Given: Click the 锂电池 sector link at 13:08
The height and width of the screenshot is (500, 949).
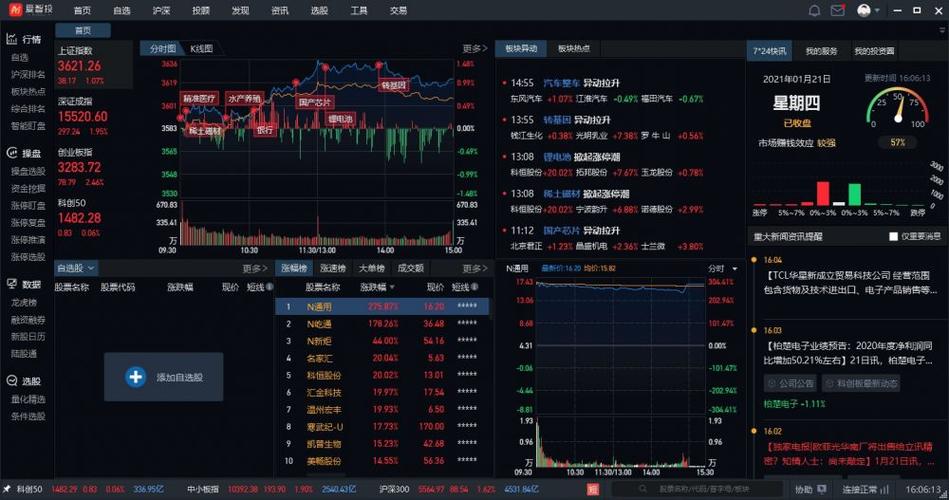Looking at the screenshot, I should (557, 157).
